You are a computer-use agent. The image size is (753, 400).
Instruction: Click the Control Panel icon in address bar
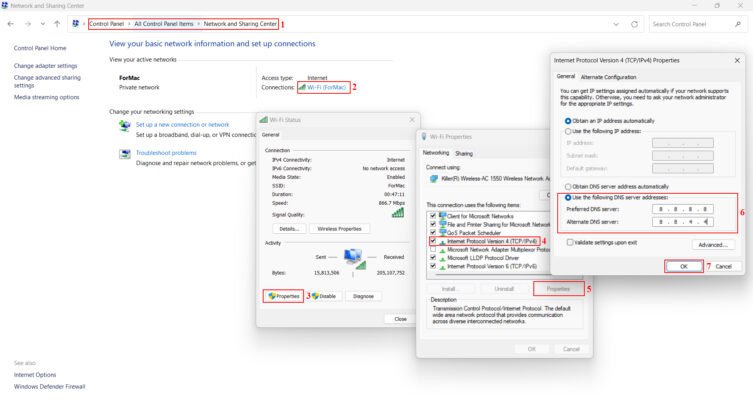pos(76,23)
